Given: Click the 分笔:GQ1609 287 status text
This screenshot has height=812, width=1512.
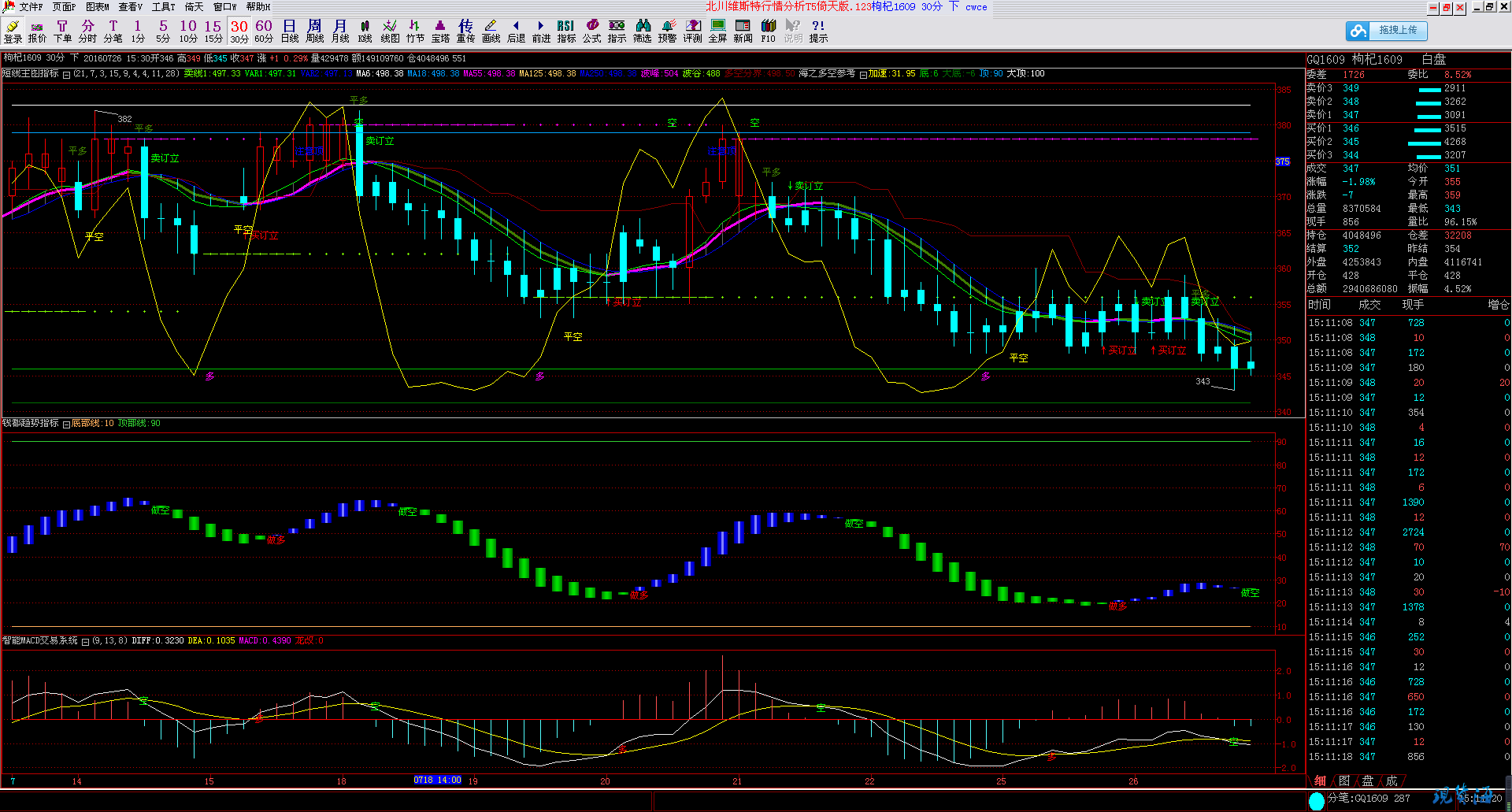Looking at the screenshot, I should (1369, 799).
